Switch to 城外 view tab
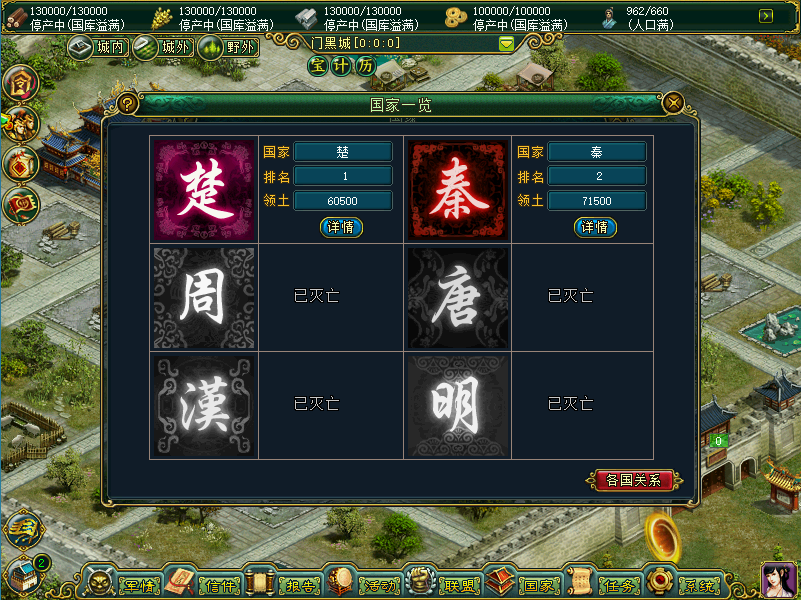Viewport: 801px width, 600px height. [x=163, y=48]
